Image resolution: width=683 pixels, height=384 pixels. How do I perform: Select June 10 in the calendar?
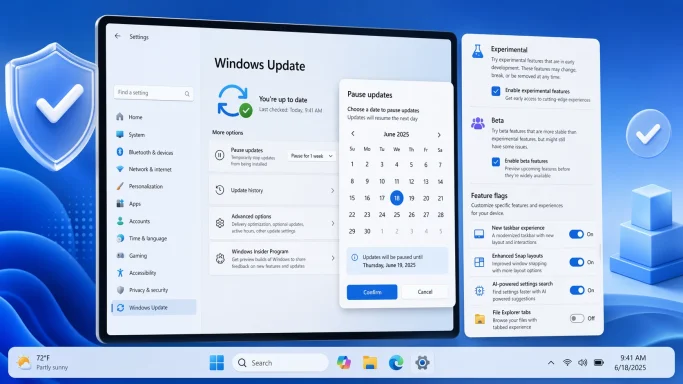[x=382, y=182]
